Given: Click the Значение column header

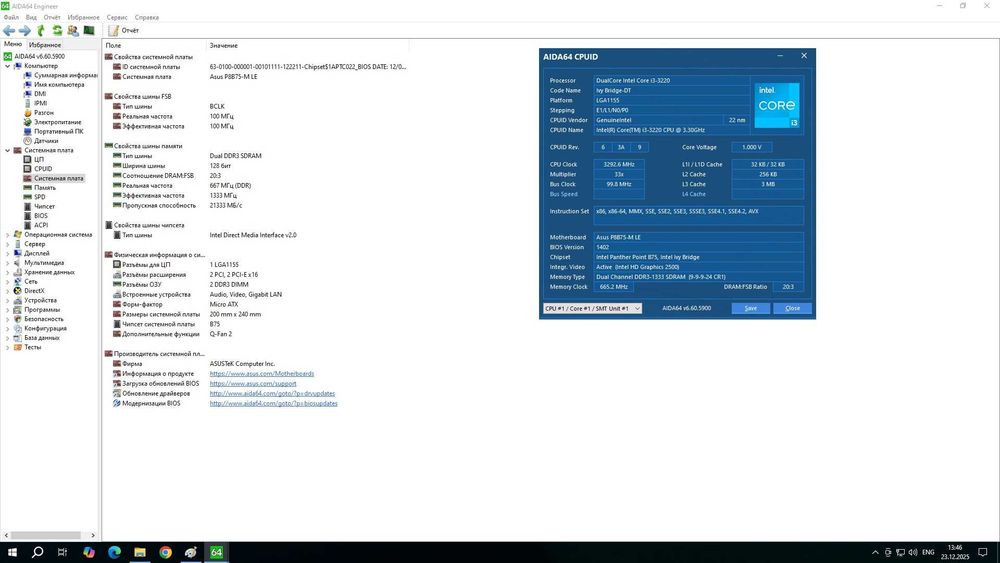Looking at the screenshot, I should pos(308,45).
